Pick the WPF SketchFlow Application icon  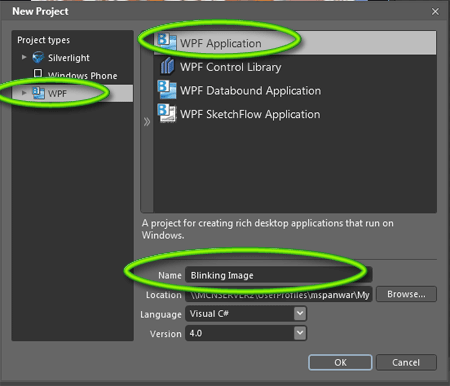pyautogui.click(x=166, y=113)
